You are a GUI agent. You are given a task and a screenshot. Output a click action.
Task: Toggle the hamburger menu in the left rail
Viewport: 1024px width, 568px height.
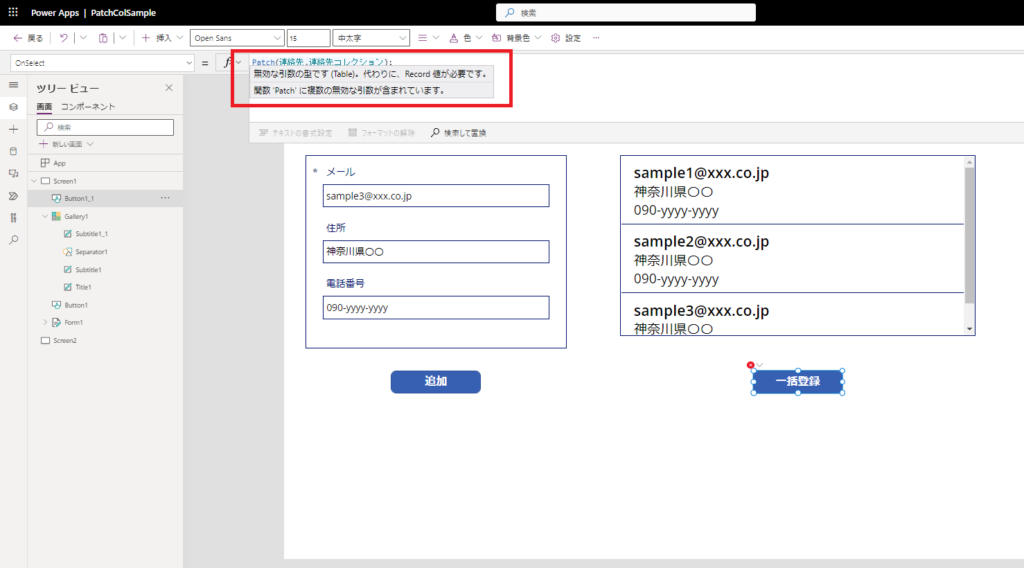click(13, 85)
